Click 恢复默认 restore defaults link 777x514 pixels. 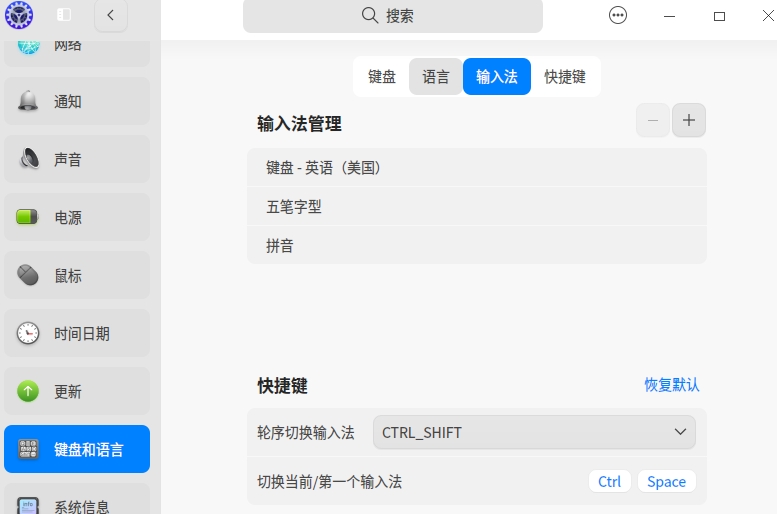[x=671, y=385]
